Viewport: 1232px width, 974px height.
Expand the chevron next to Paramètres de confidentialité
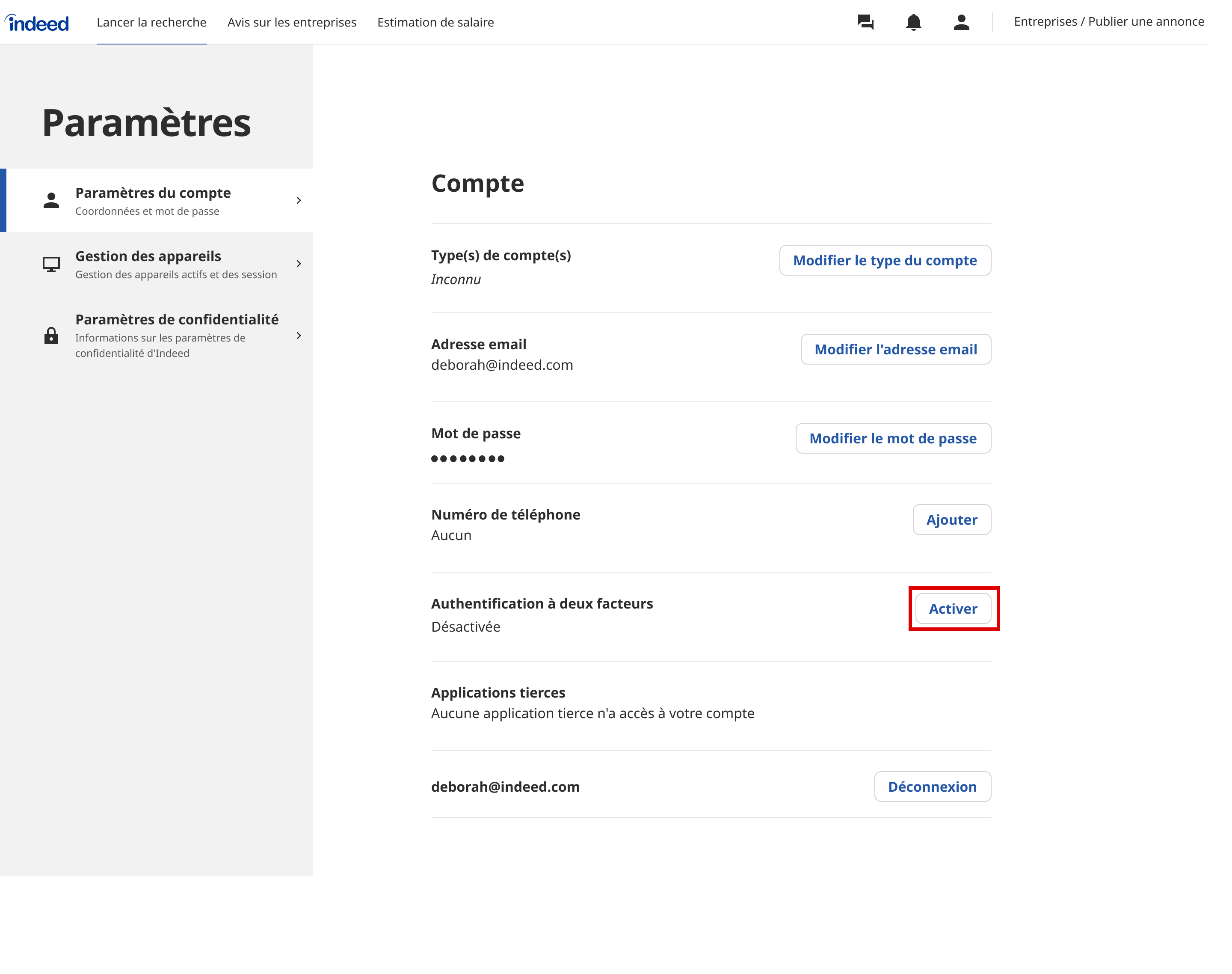click(299, 336)
